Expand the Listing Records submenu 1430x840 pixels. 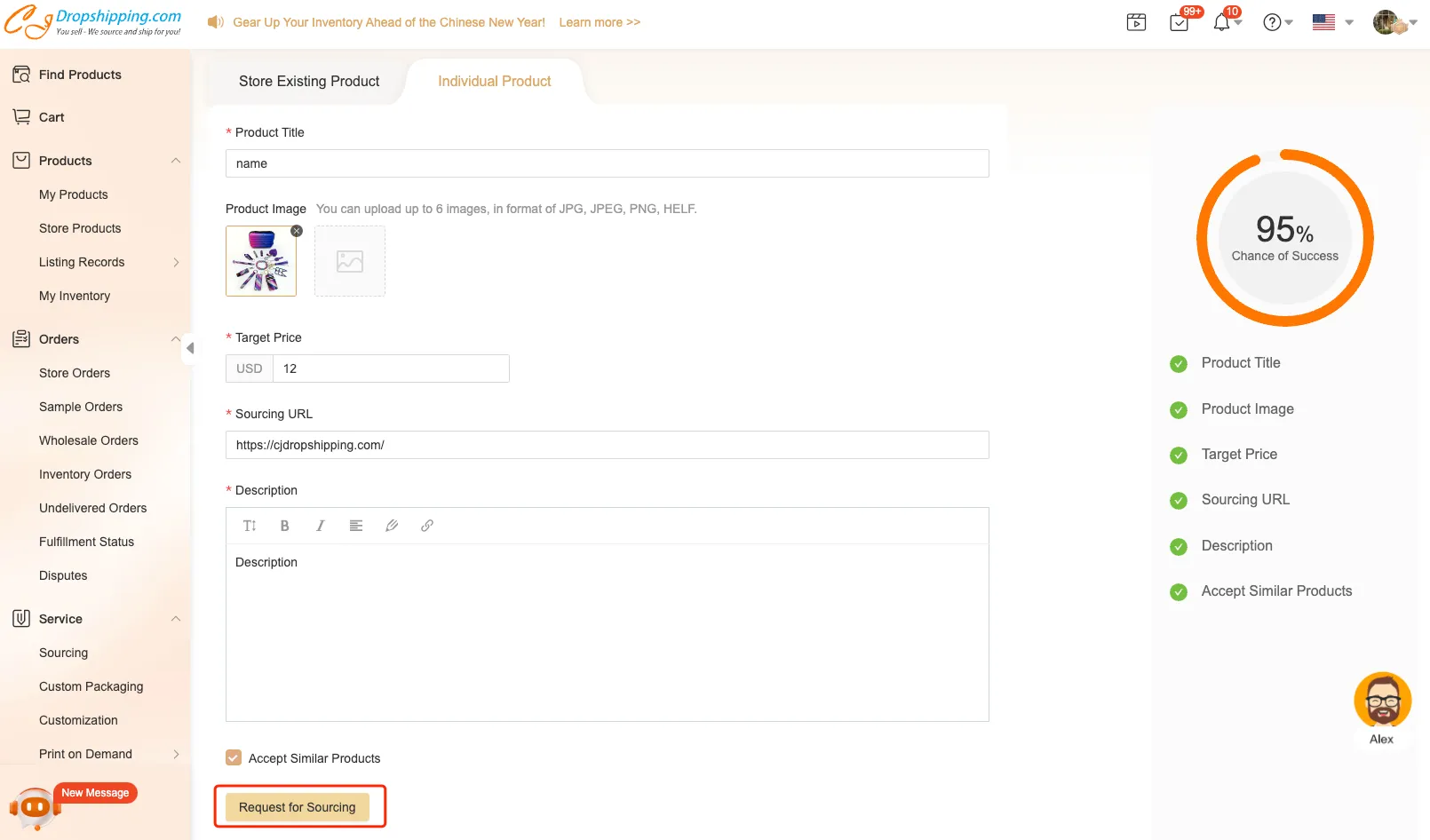pos(176,262)
